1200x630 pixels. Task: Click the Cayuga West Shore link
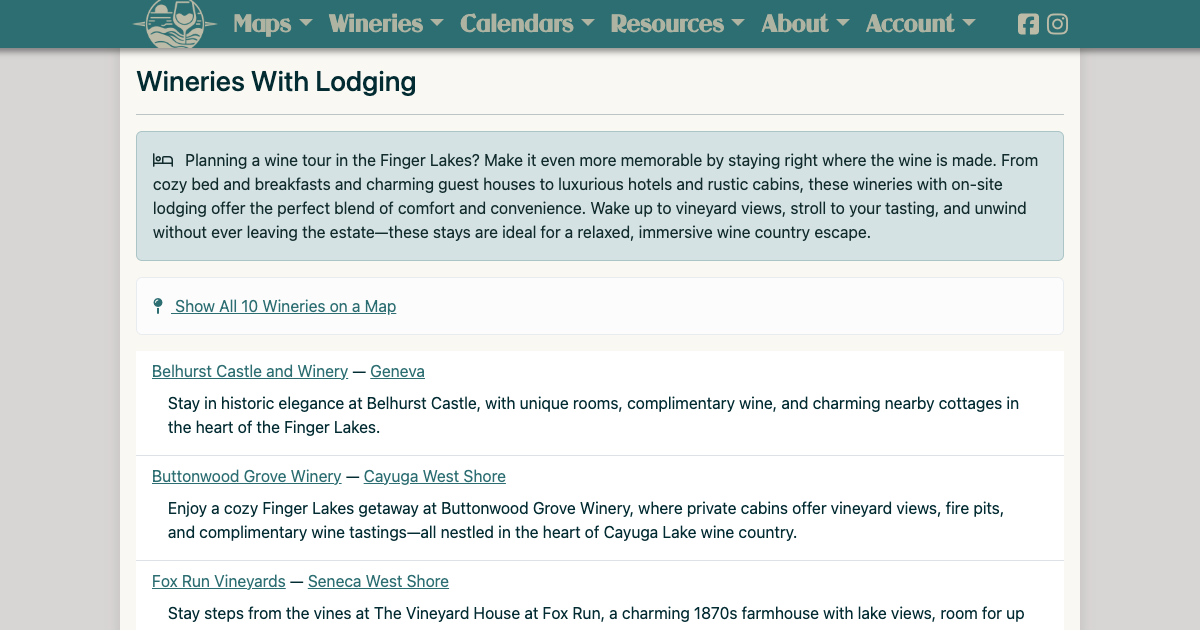coord(434,476)
